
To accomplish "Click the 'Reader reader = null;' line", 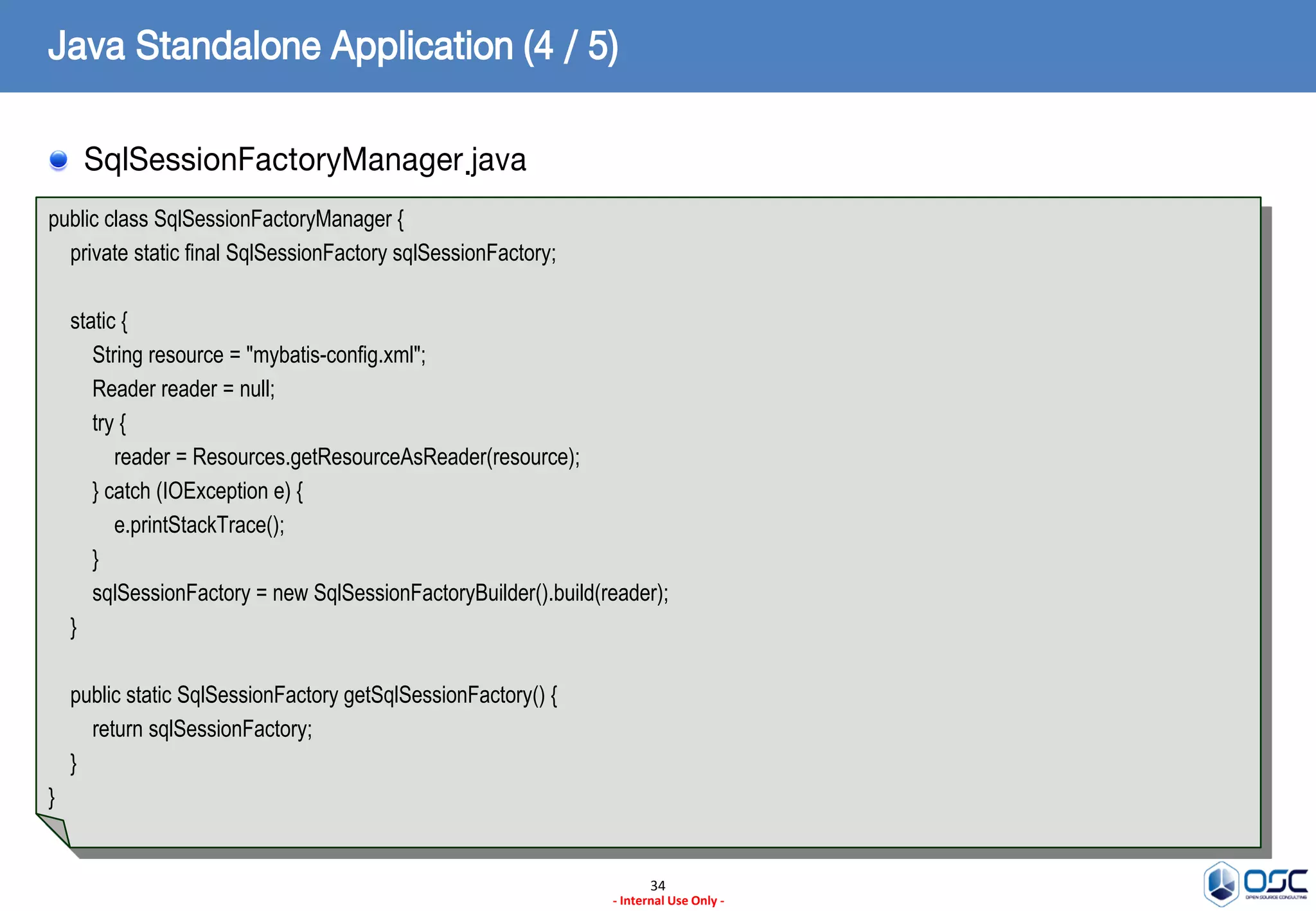I will (x=184, y=389).
